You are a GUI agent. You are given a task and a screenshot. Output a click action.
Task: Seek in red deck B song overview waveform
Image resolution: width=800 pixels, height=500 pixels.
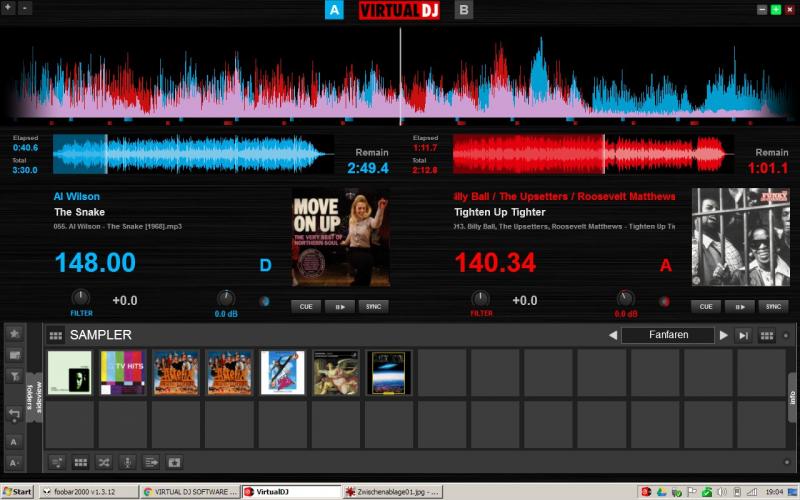tap(593, 154)
